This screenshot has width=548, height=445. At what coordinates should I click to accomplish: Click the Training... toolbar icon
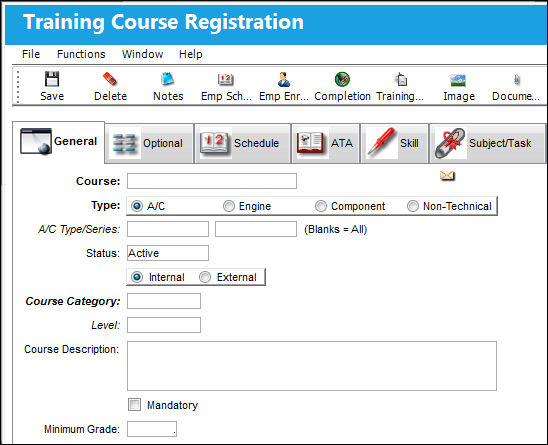pyautogui.click(x=401, y=79)
